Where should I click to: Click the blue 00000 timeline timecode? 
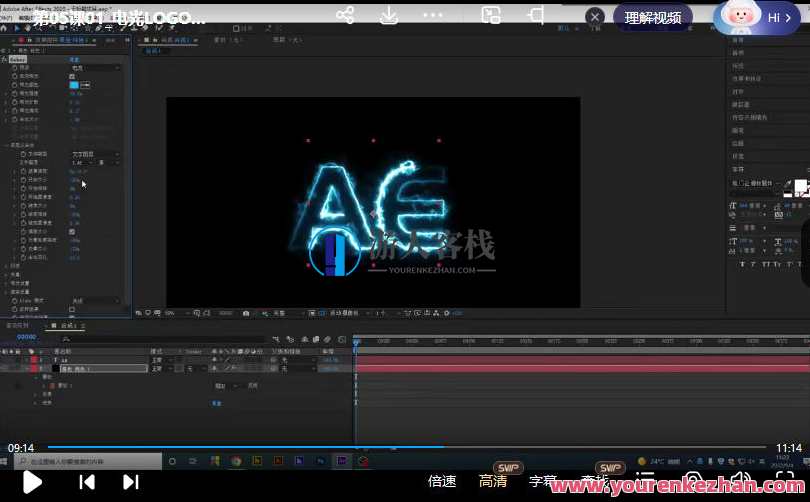[x=26, y=337]
